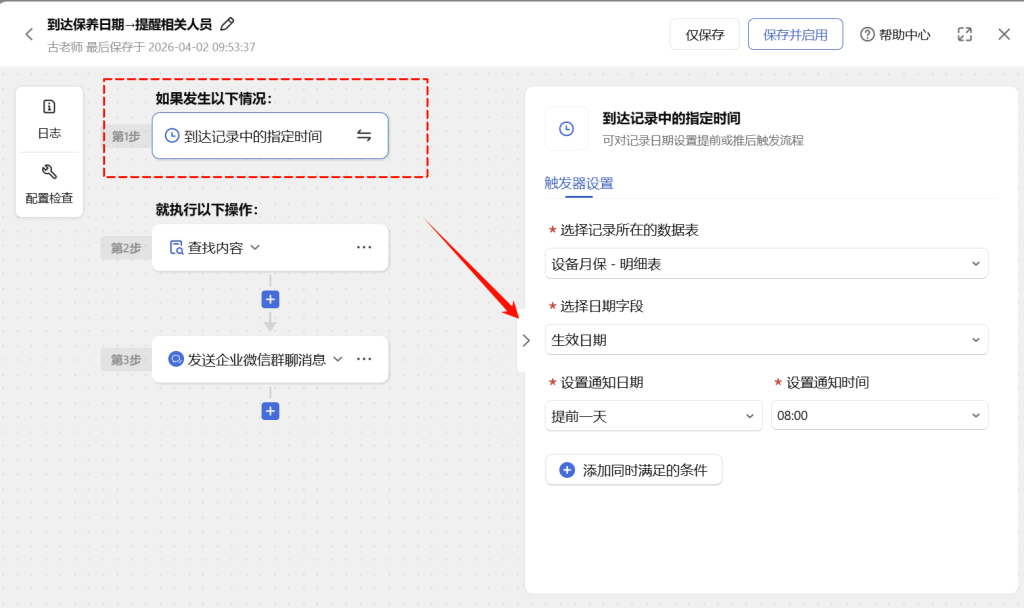Click the 第3步 step label

[126, 360]
